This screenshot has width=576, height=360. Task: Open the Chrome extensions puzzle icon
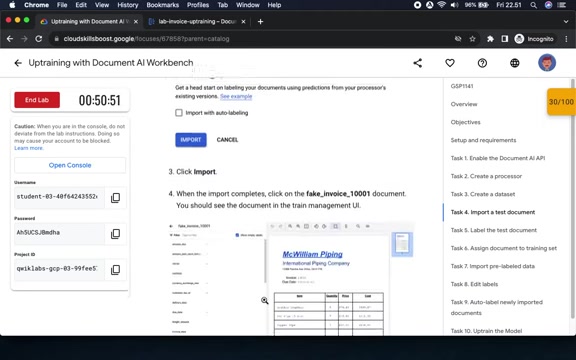click(x=490, y=39)
